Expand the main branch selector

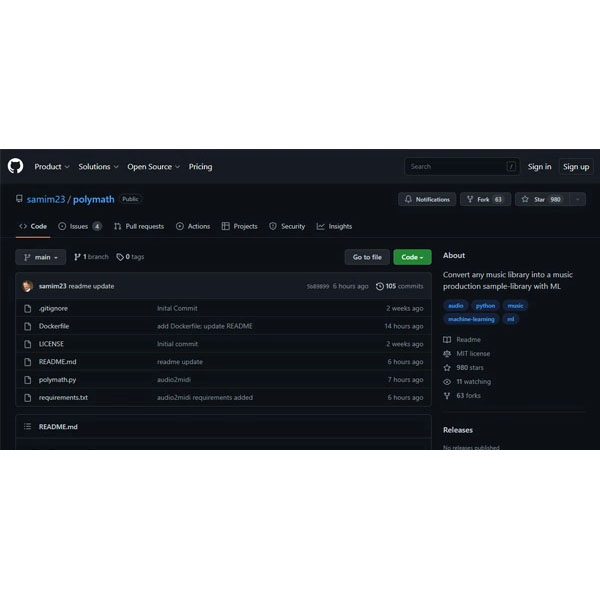[x=41, y=257]
